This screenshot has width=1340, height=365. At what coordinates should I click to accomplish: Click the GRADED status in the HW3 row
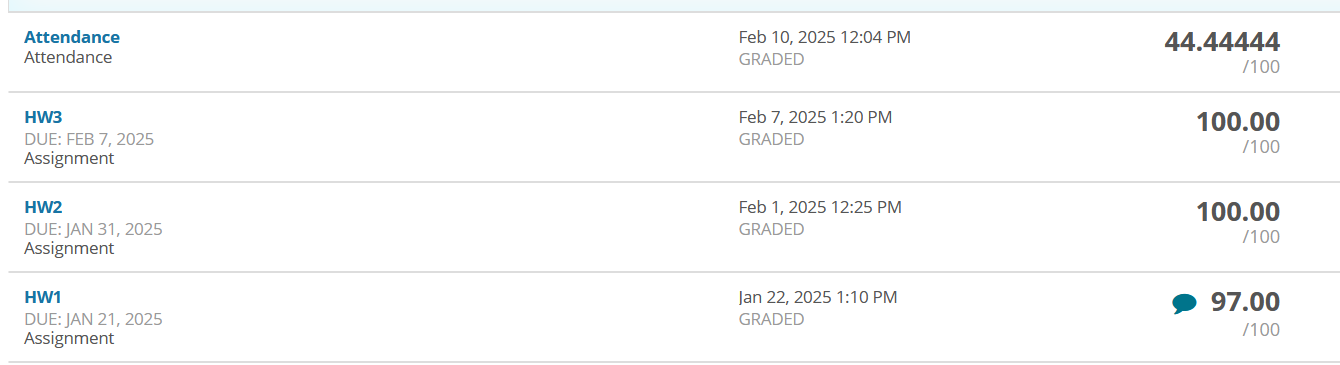tap(771, 139)
